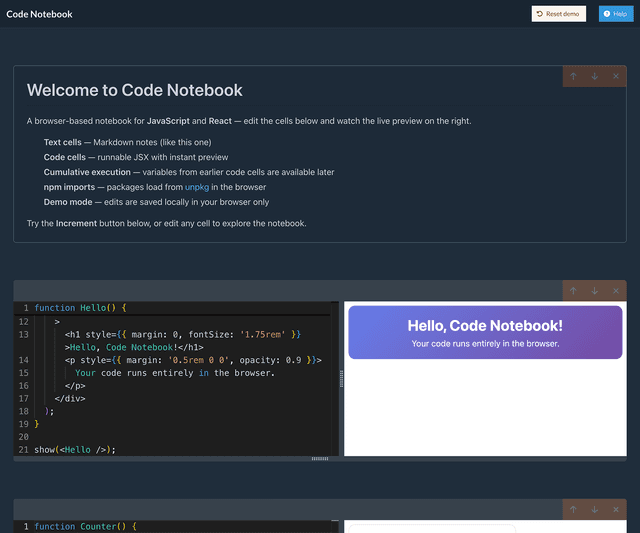This screenshot has height=533, width=640.
Task: Move the Welcome text cell down
Action: tap(594, 76)
